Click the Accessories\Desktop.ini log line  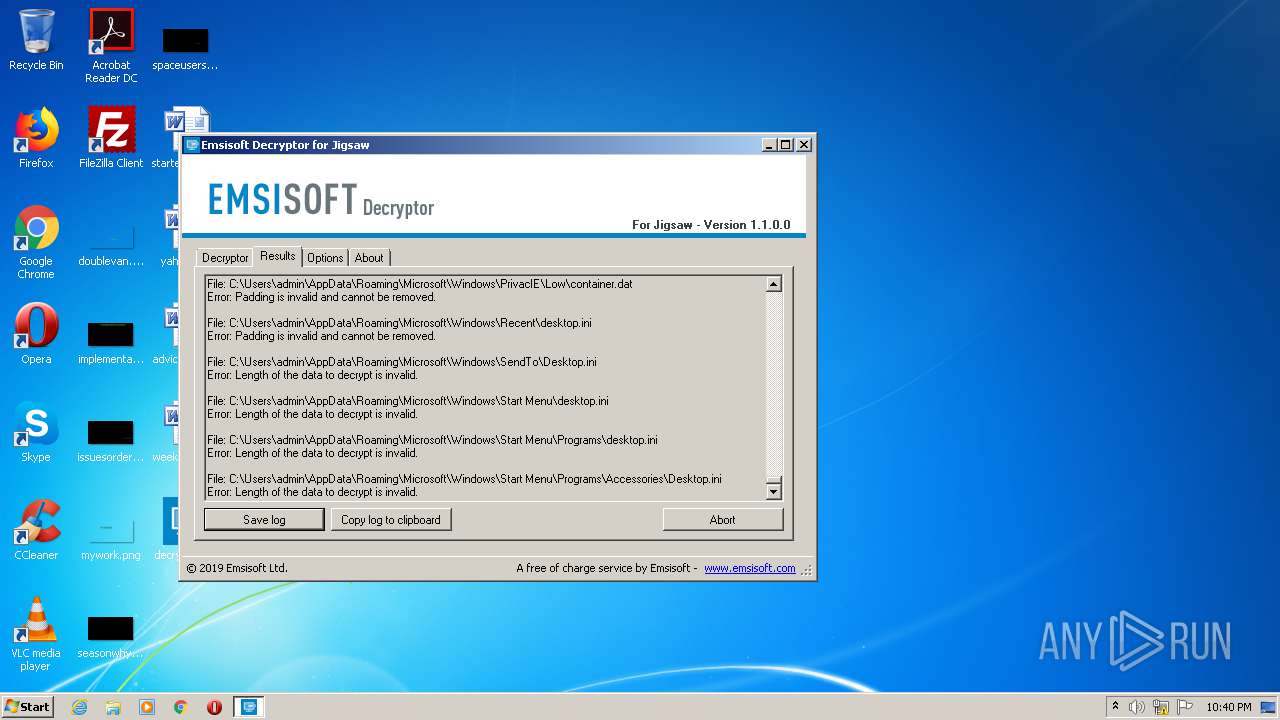click(x=464, y=479)
